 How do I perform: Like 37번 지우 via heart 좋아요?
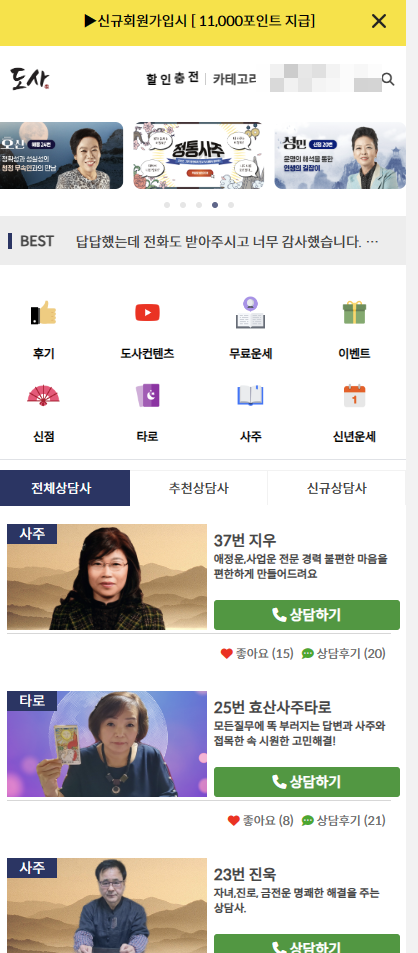click(x=257, y=653)
